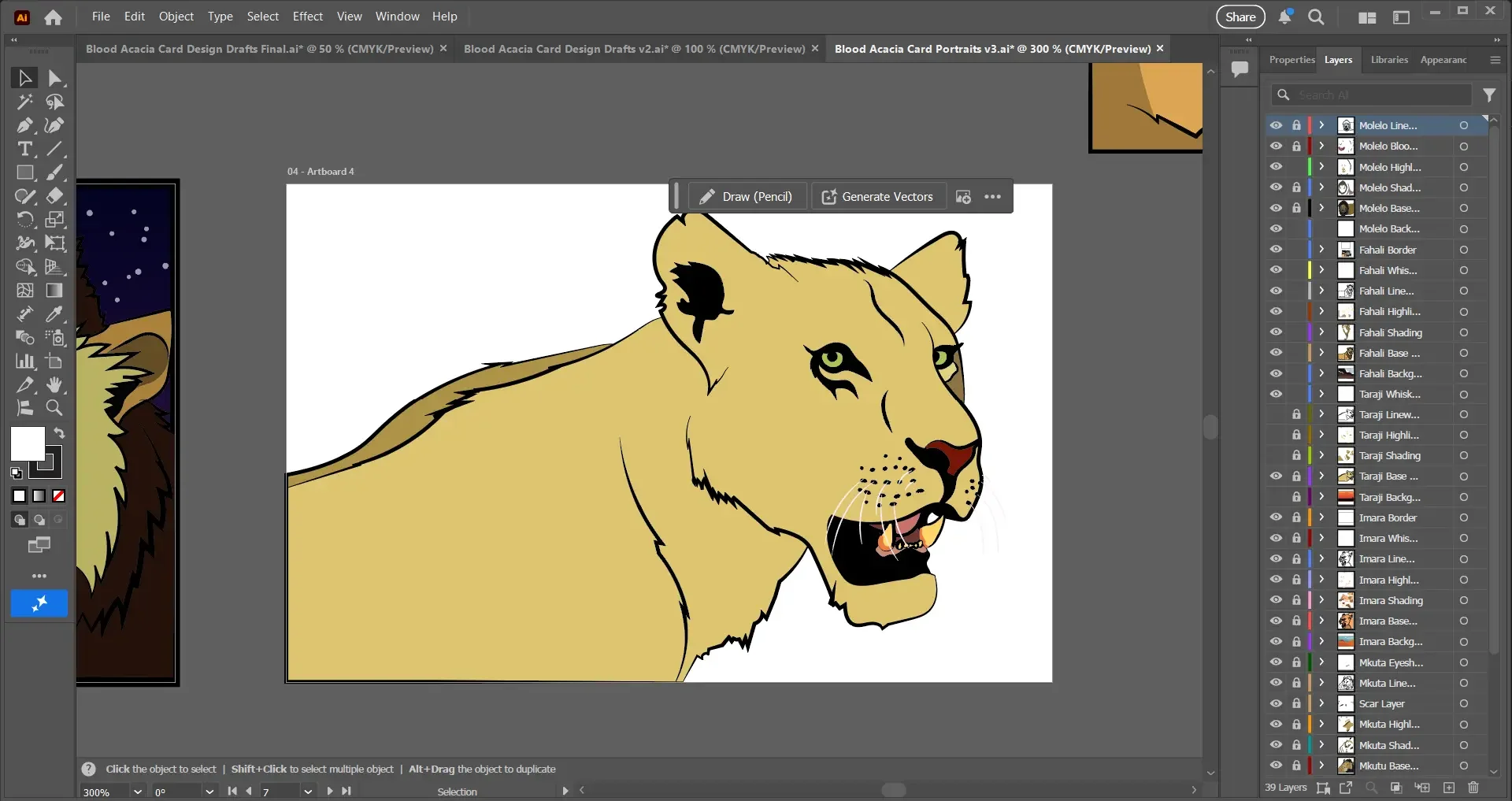Activate the Zoom tool
1512x801 pixels.
click(54, 408)
